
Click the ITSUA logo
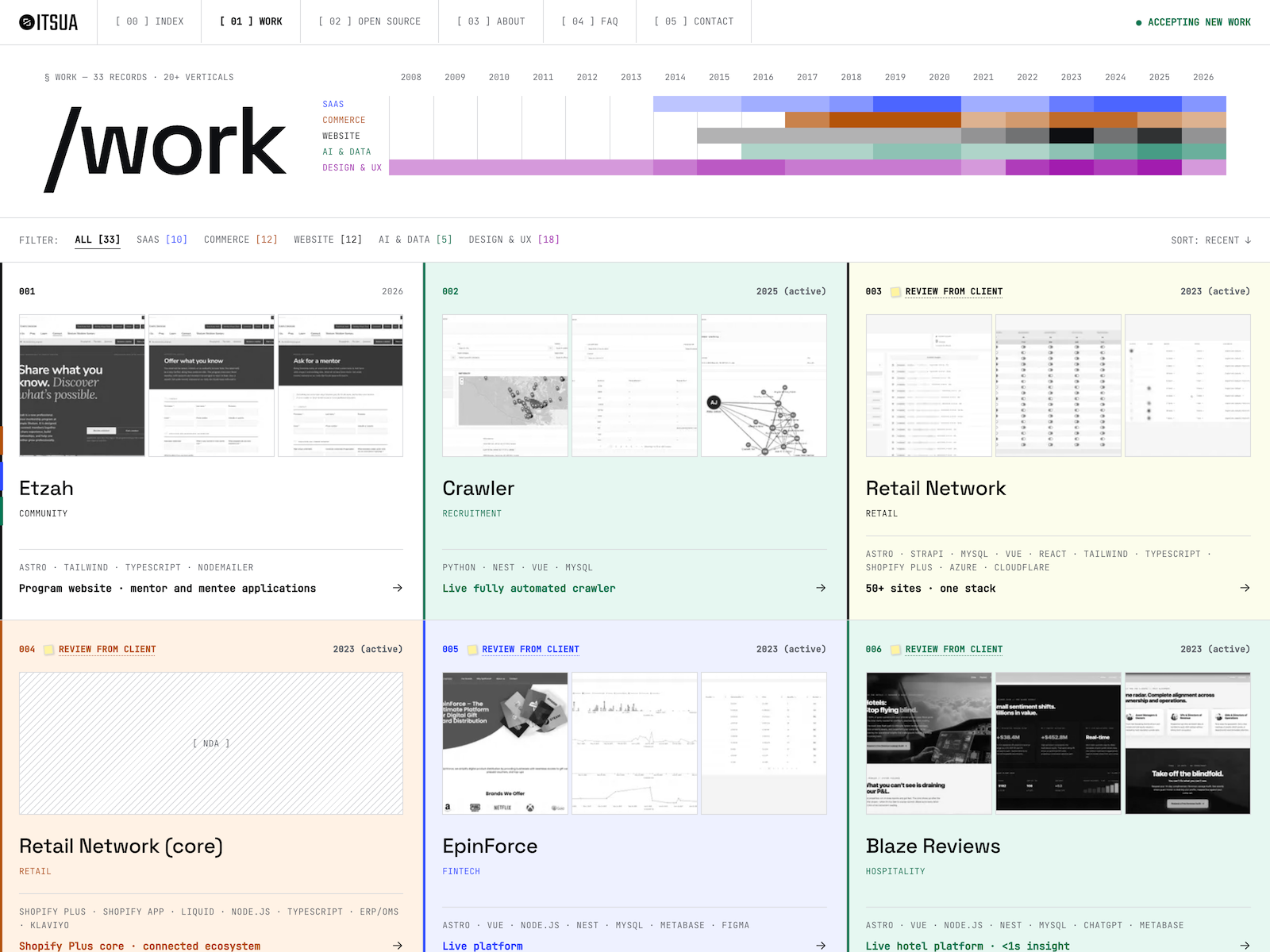[x=48, y=22]
